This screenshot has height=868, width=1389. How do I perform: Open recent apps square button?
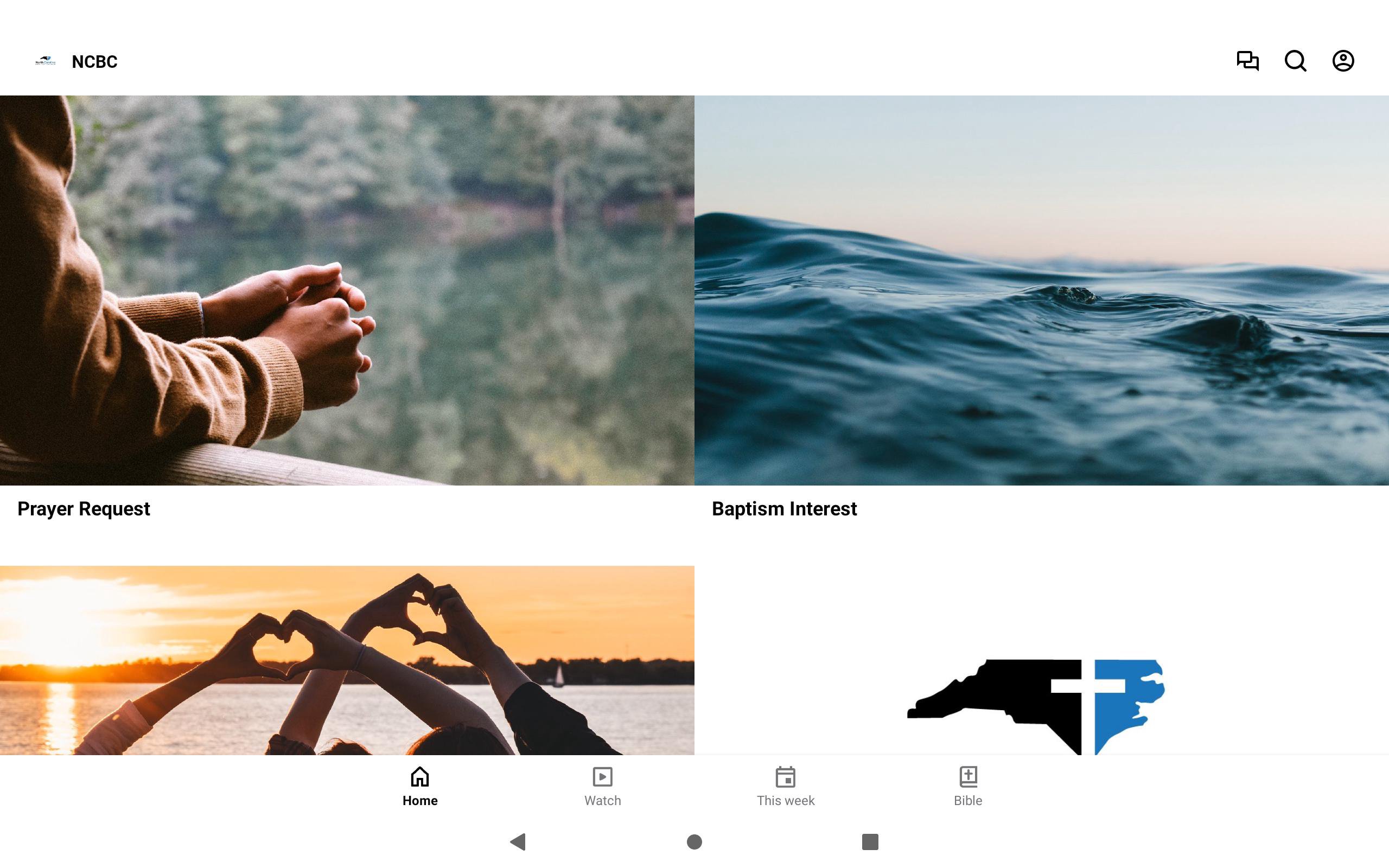pyautogui.click(x=870, y=842)
